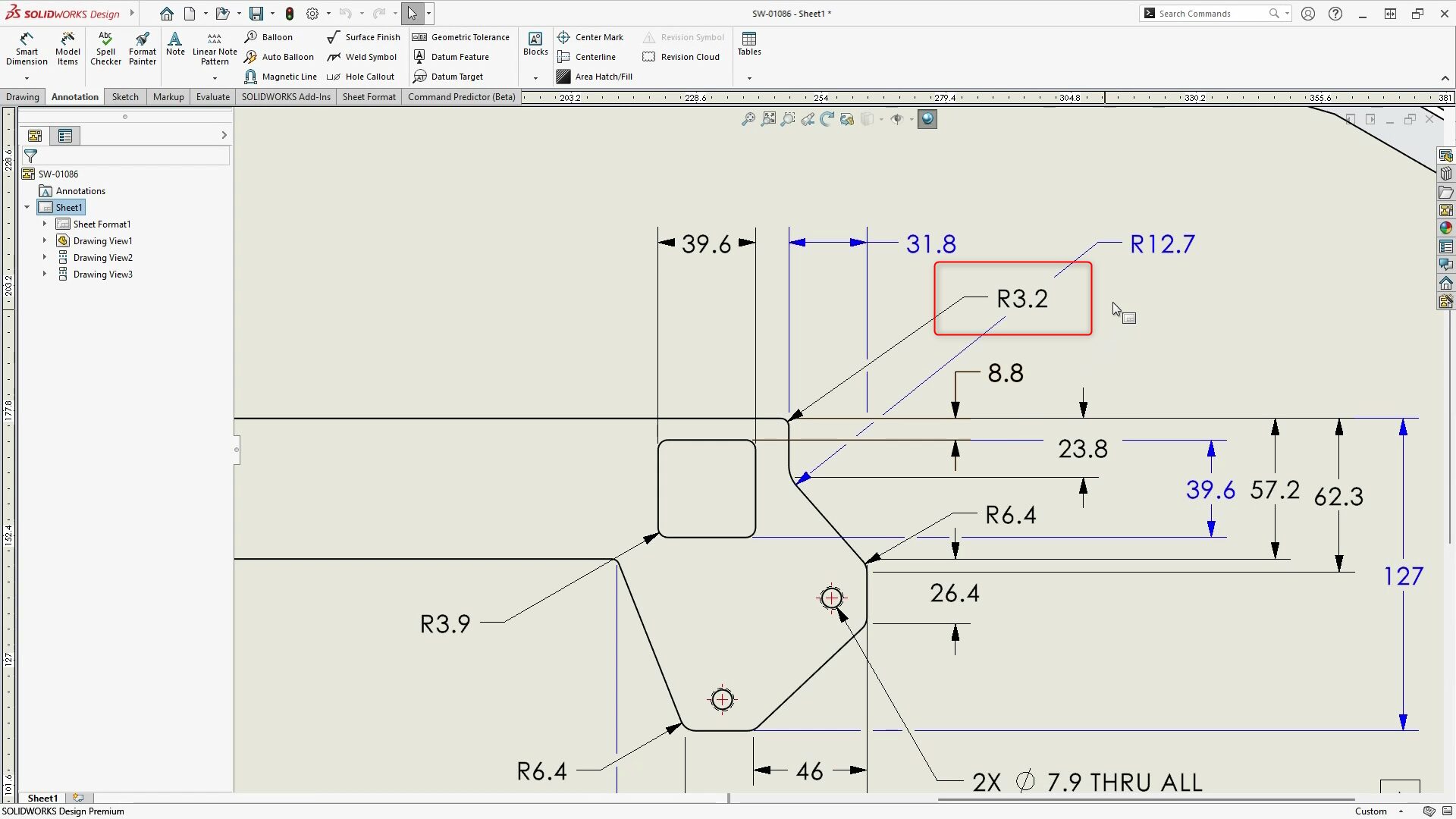
Task: Toggle the view settings sphere button
Action: 927,119
